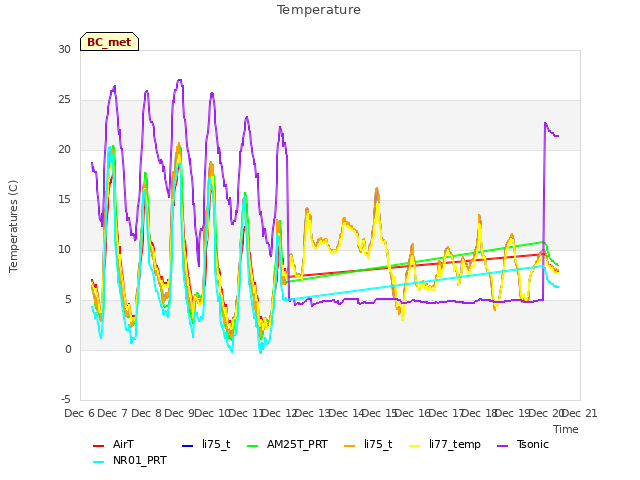This screenshot has height=480, width=640.
Task: Click the 25 y-axis tick label
Action: point(64,100)
